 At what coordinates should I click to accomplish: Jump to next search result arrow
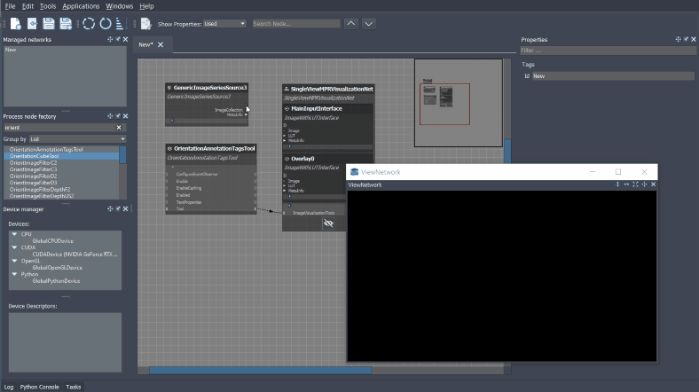click(369, 24)
